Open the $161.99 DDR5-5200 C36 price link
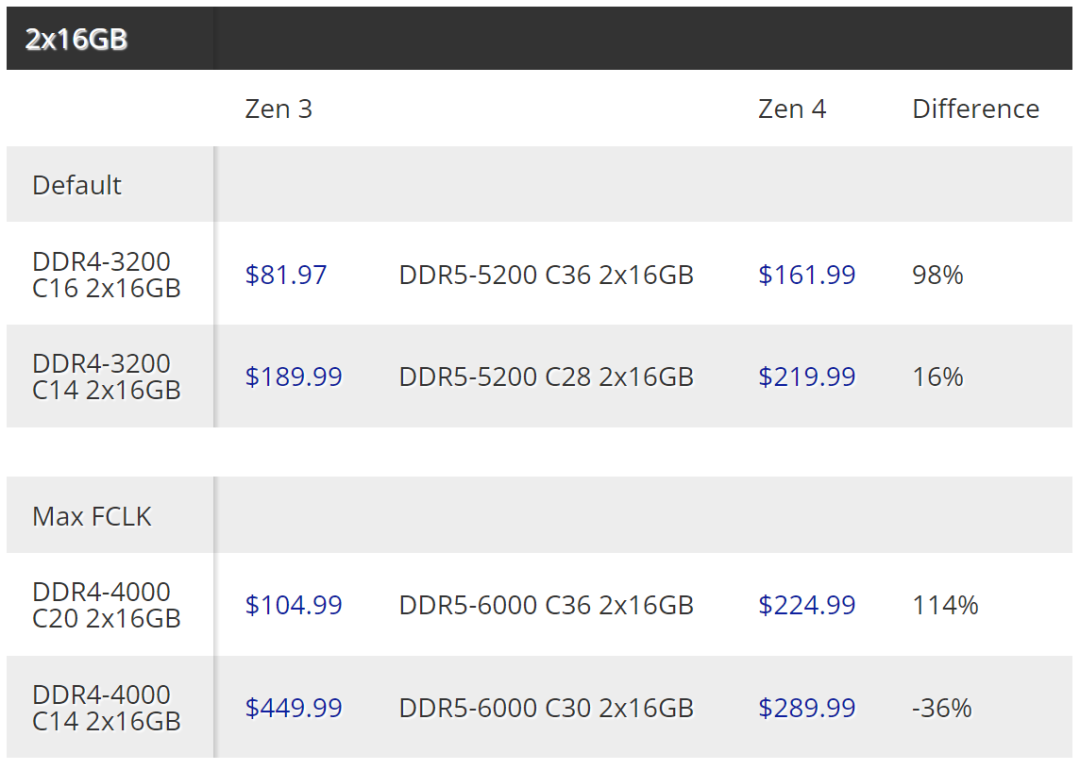Viewport: 1080px width, 770px height. [807, 275]
